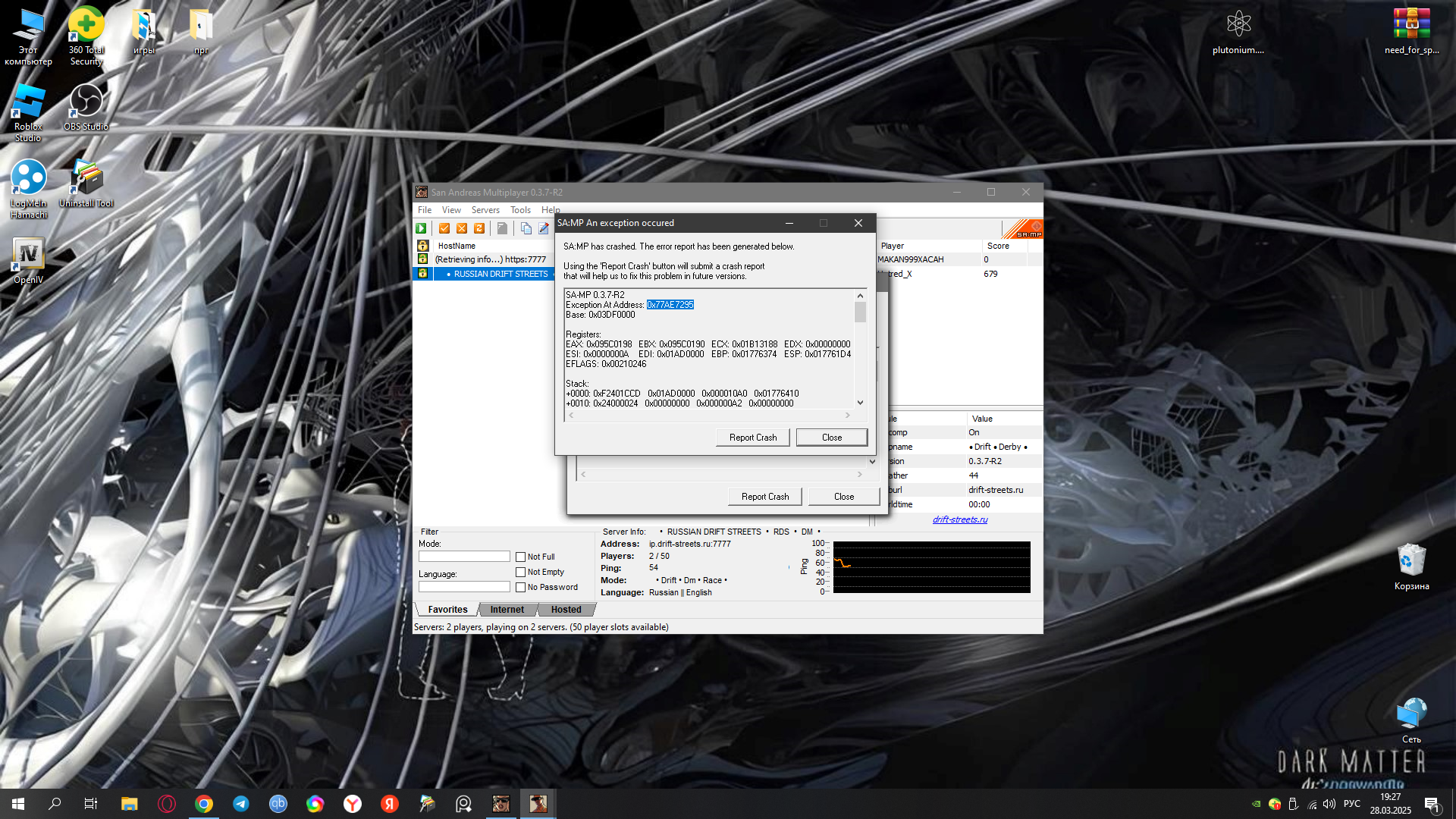The height and width of the screenshot is (819, 1456).
Task: Open the View menu
Action: (x=451, y=210)
